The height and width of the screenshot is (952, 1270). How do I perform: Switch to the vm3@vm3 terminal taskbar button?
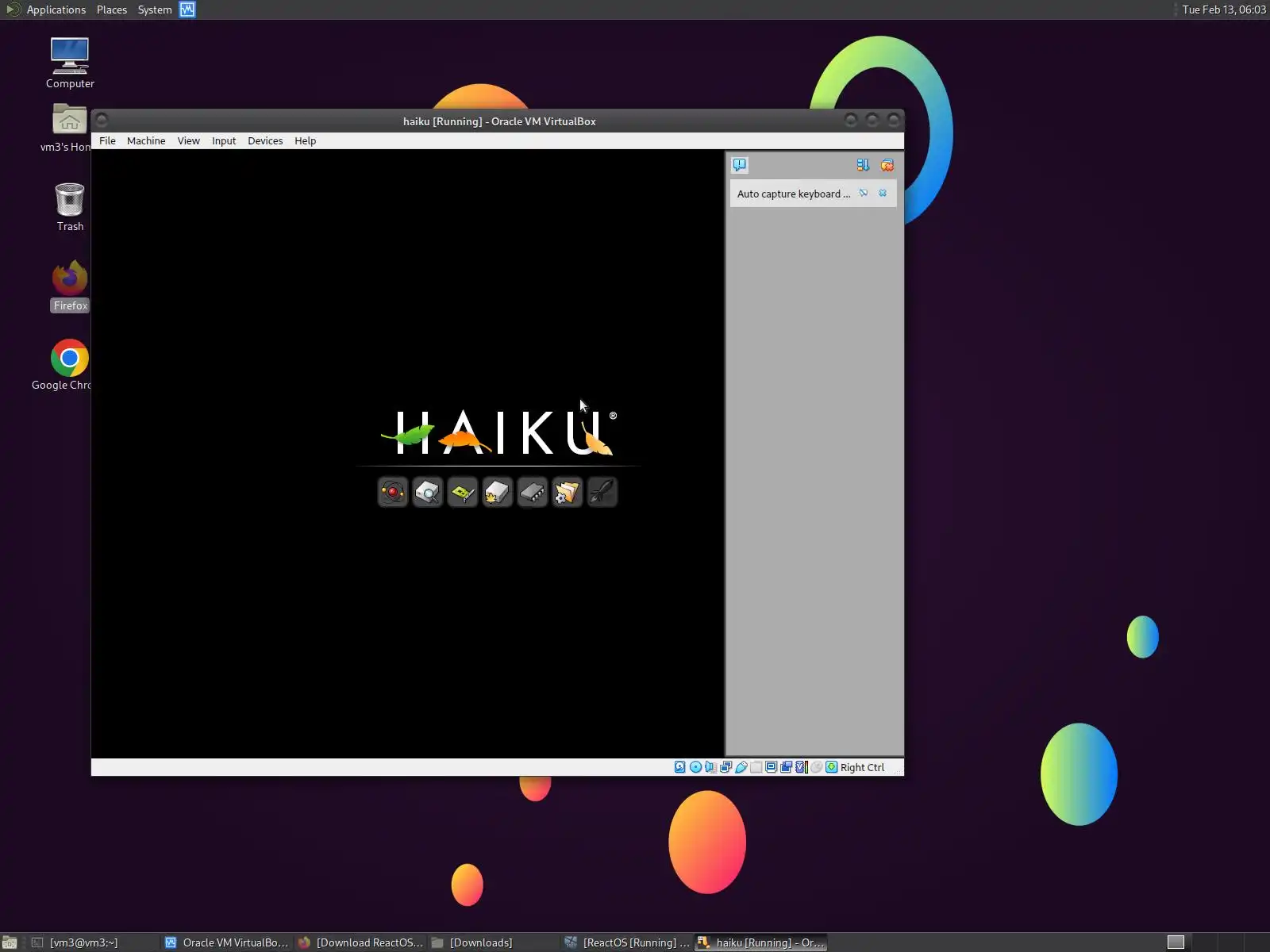pos(94,942)
